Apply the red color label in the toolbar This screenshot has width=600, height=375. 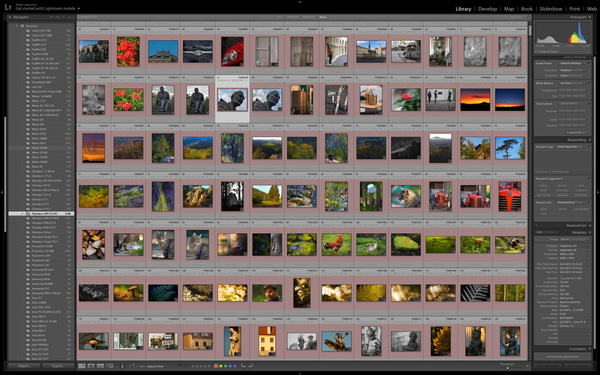(x=216, y=366)
